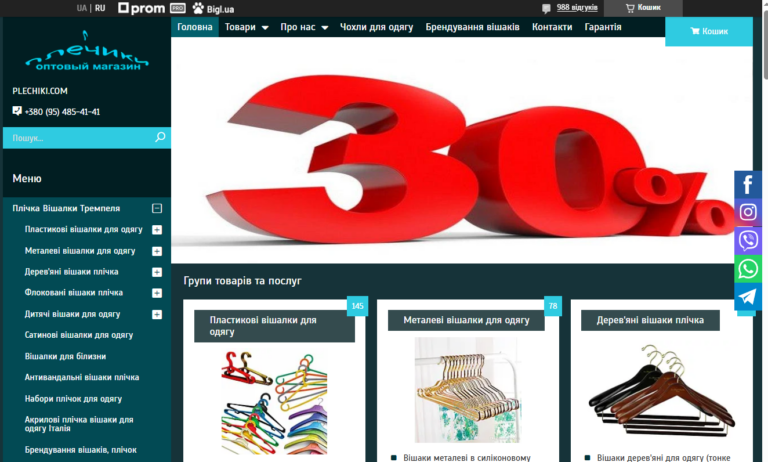Click the phone icon beside +380 number
This screenshot has height=462, width=768.
[x=17, y=111]
